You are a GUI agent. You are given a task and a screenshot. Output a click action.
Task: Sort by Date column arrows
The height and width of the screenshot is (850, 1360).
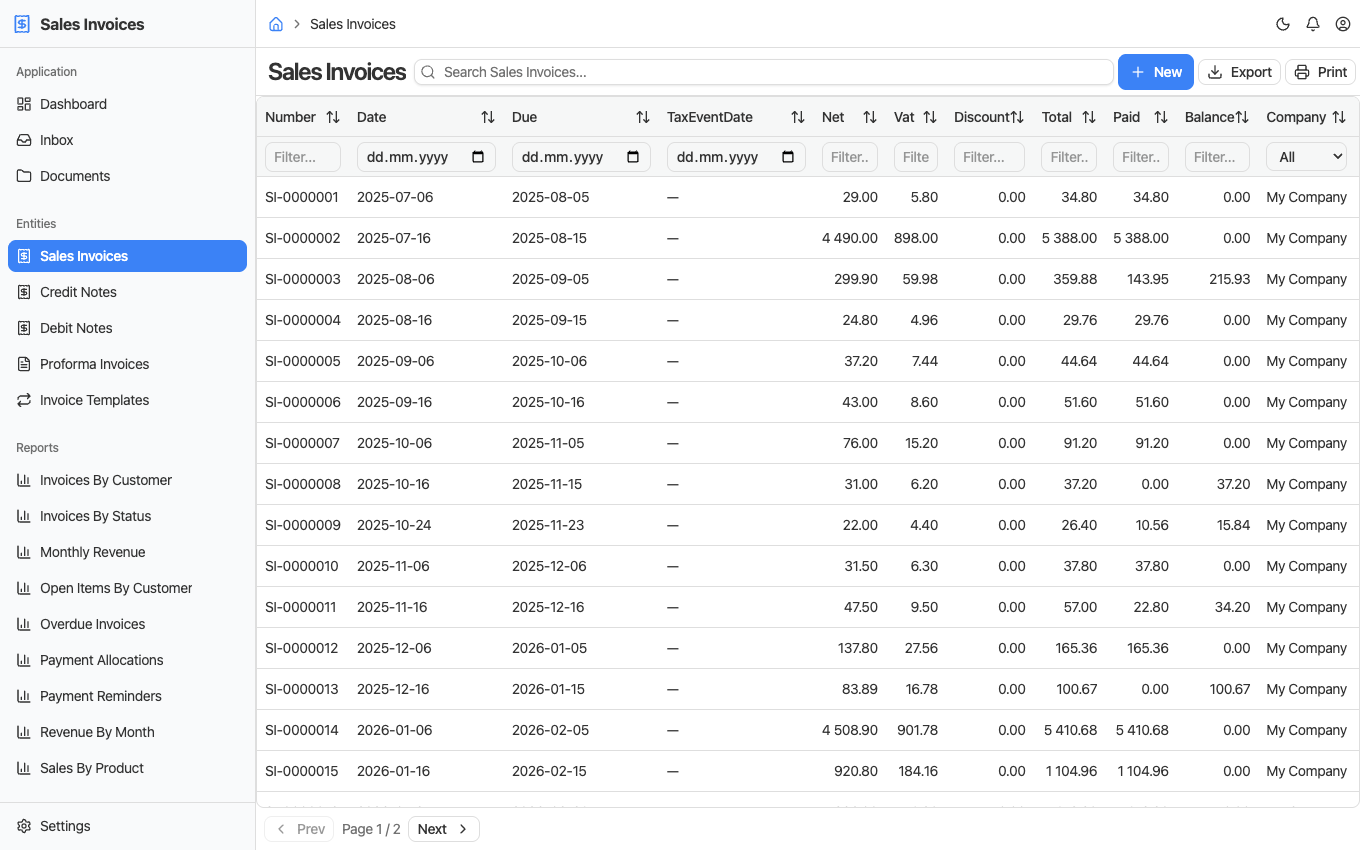[488, 117]
